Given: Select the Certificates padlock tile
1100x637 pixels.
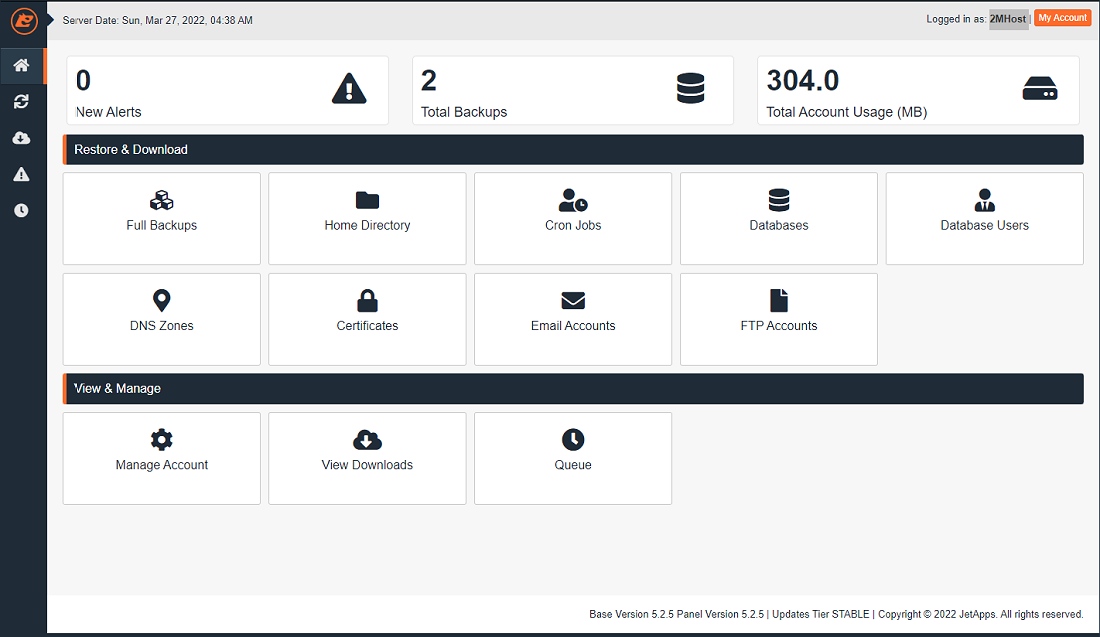Looking at the screenshot, I should click(x=367, y=318).
